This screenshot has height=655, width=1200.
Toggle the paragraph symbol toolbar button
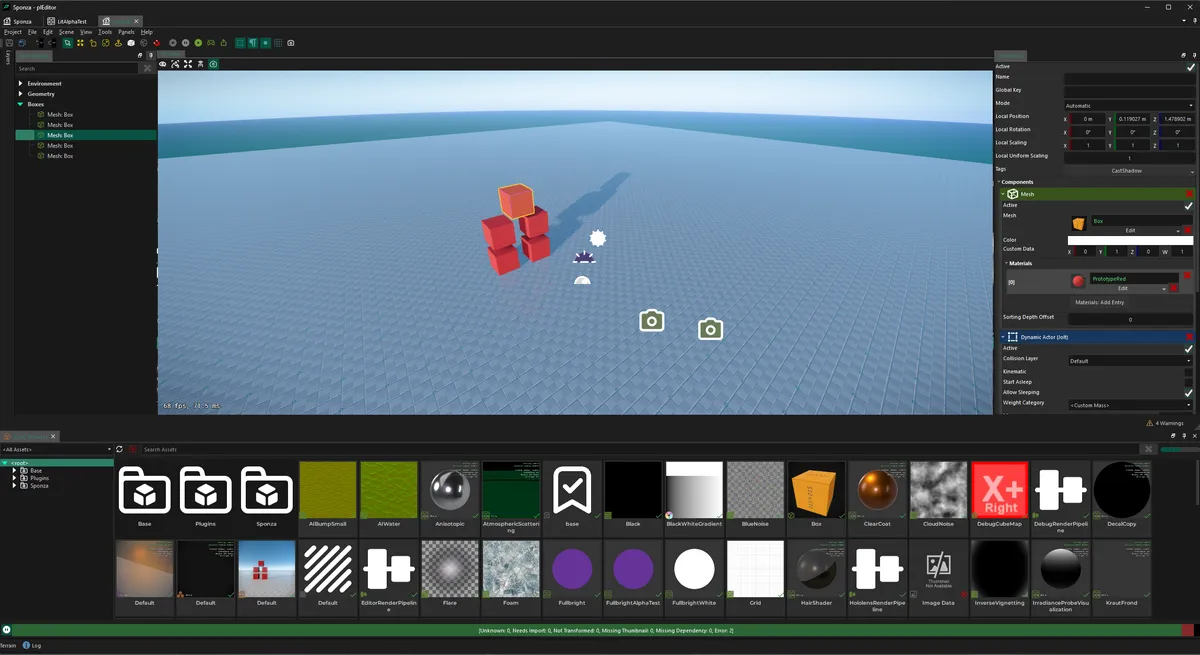tap(253, 43)
